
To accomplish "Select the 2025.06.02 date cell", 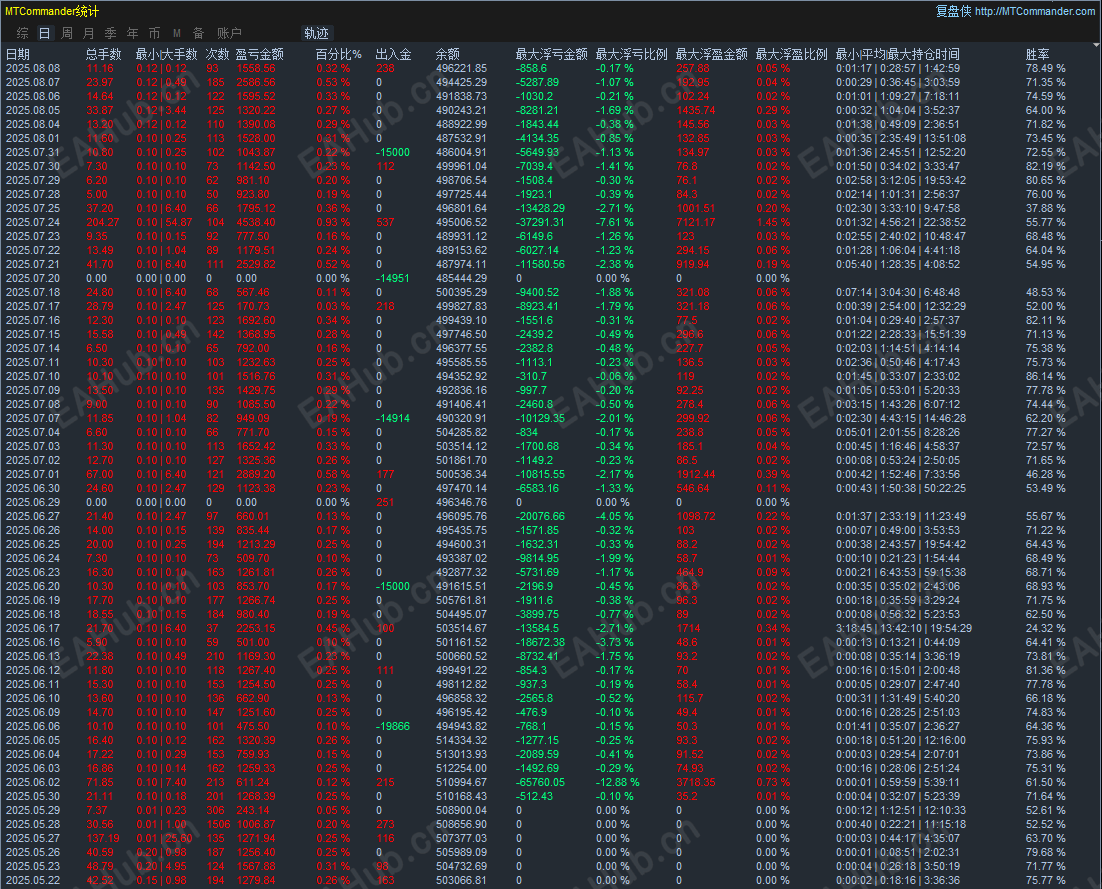I will tap(33, 782).
